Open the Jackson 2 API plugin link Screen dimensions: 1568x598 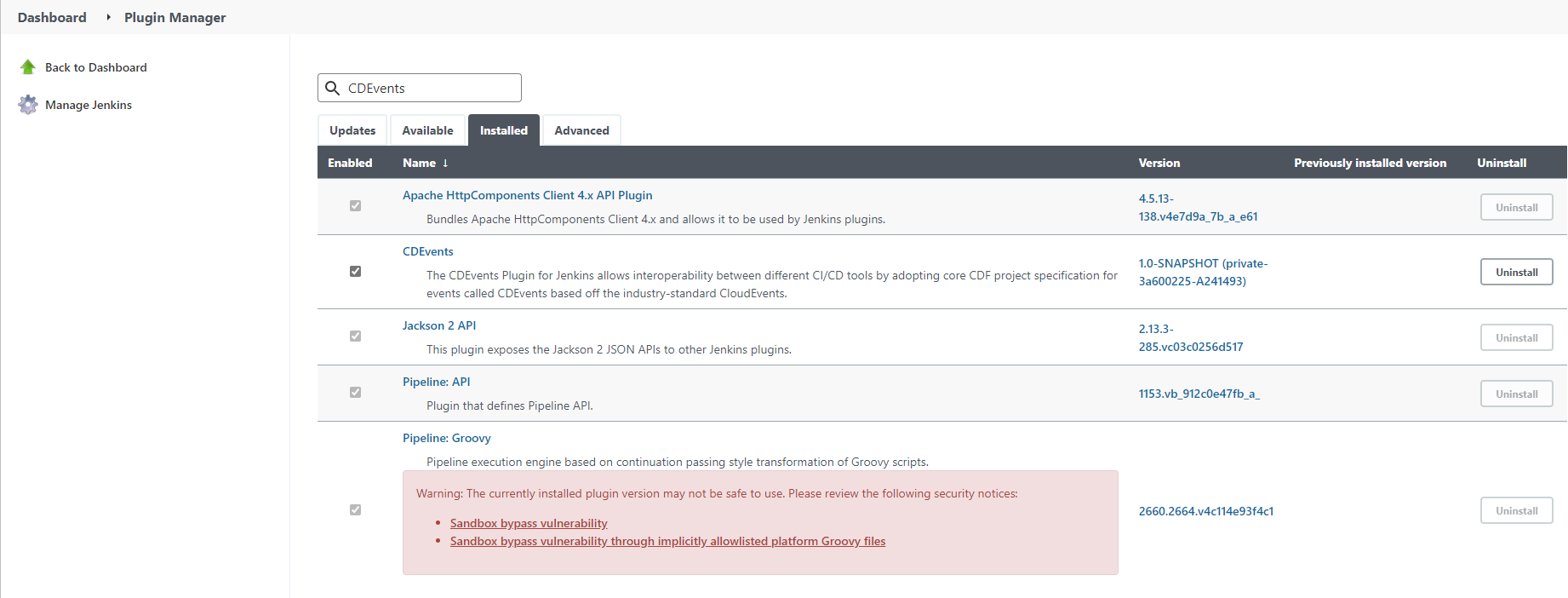tap(439, 325)
